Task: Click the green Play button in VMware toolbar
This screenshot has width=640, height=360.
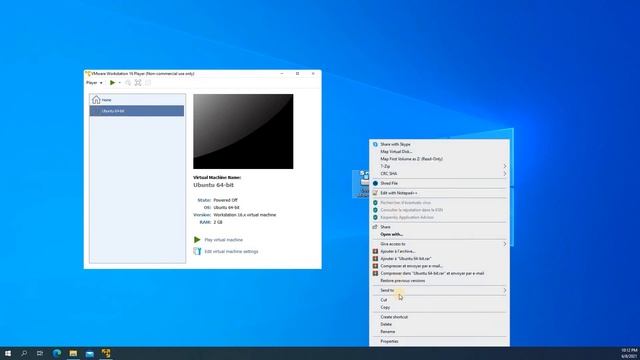Action: 113,82
